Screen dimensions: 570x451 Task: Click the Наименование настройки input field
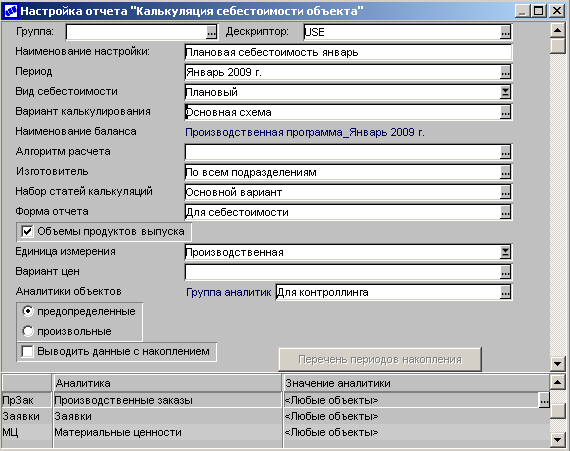[348, 52]
